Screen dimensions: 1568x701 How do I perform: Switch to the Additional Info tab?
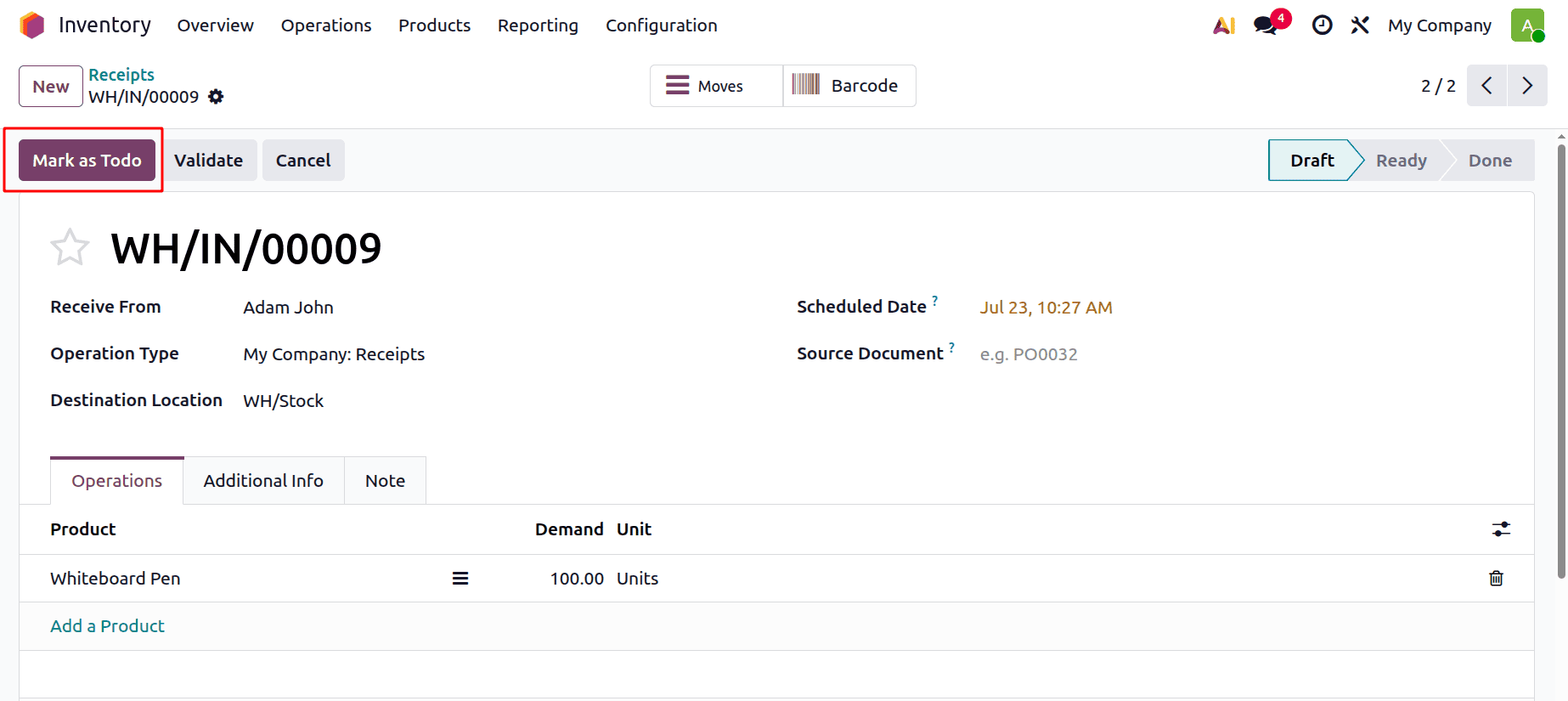pos(263,481)
